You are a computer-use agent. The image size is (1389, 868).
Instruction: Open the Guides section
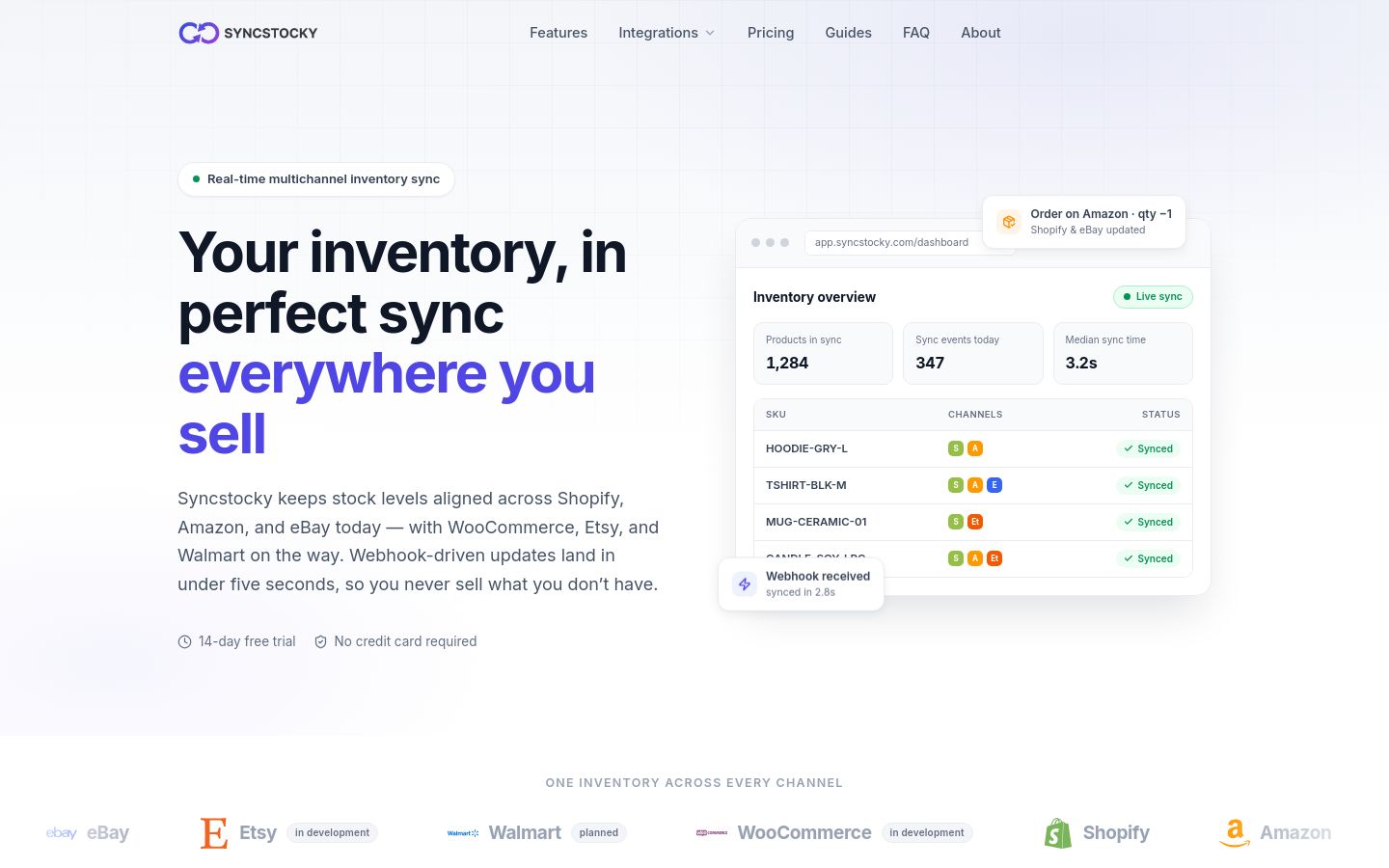click(x=848, y=33)
